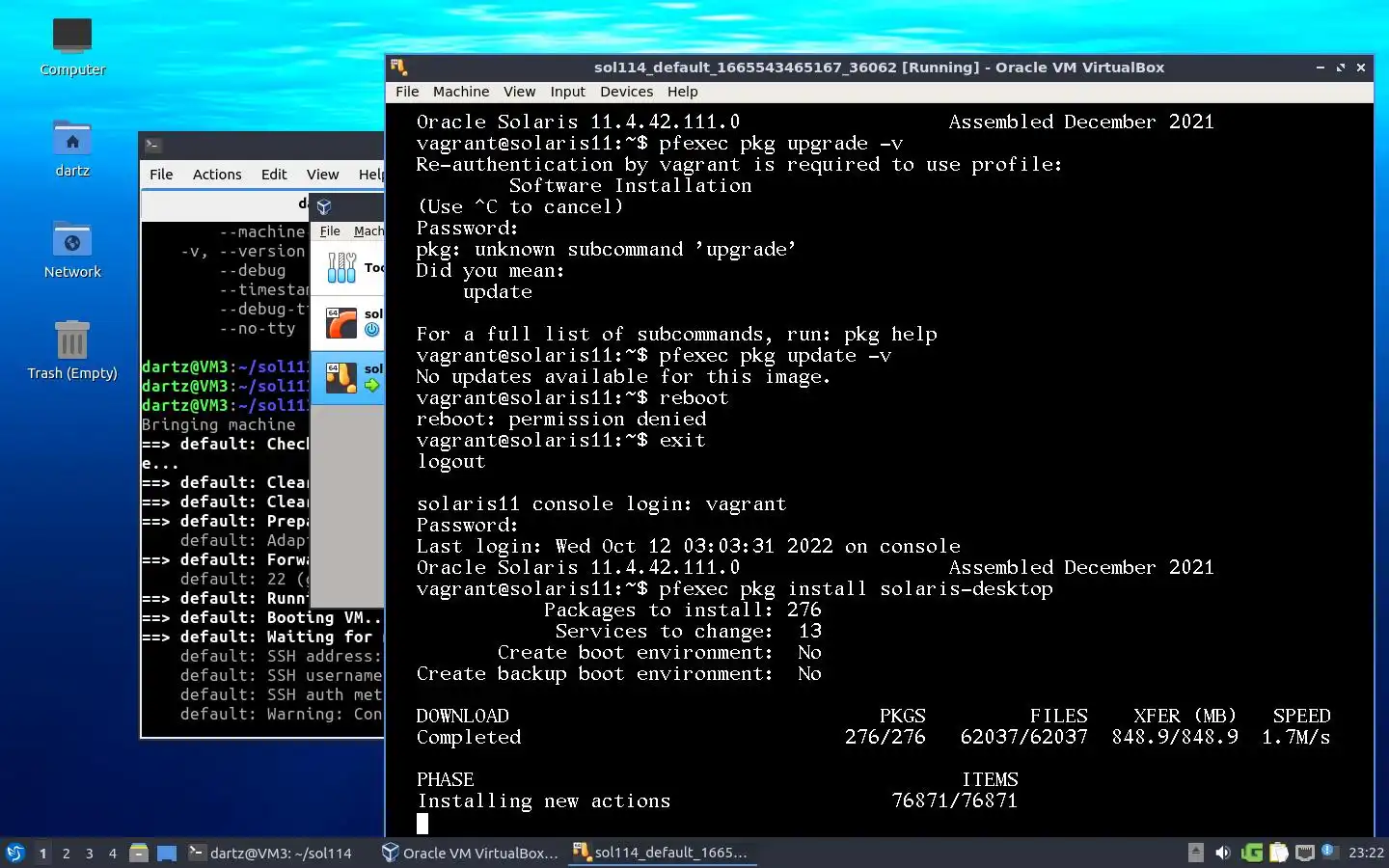Select the running sol VM with yellow icon
The width and height of the screenshot is (1389, 868).
(x=341, y=377)
